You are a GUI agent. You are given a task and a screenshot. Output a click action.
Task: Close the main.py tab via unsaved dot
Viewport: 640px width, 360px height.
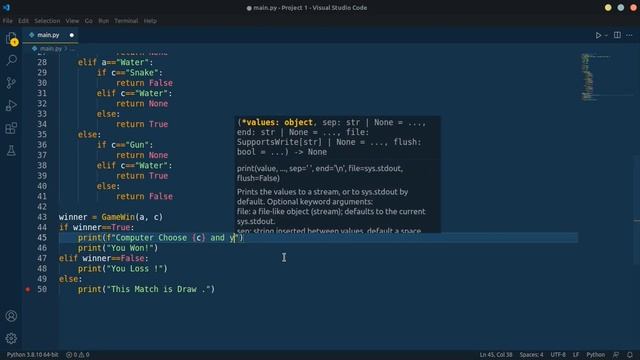click(x=72, y=35)
